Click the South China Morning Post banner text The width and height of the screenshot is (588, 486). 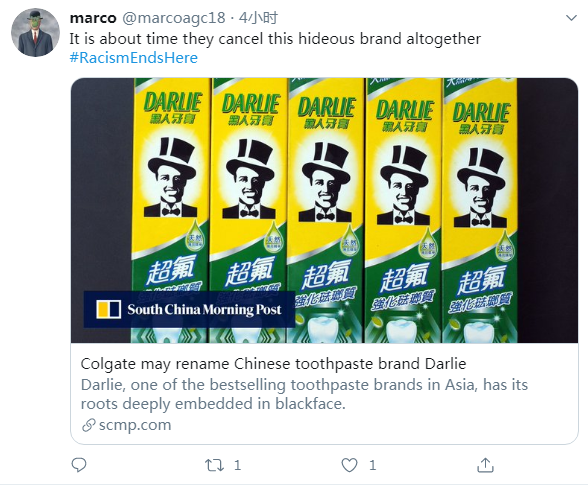tap(204, 309)
